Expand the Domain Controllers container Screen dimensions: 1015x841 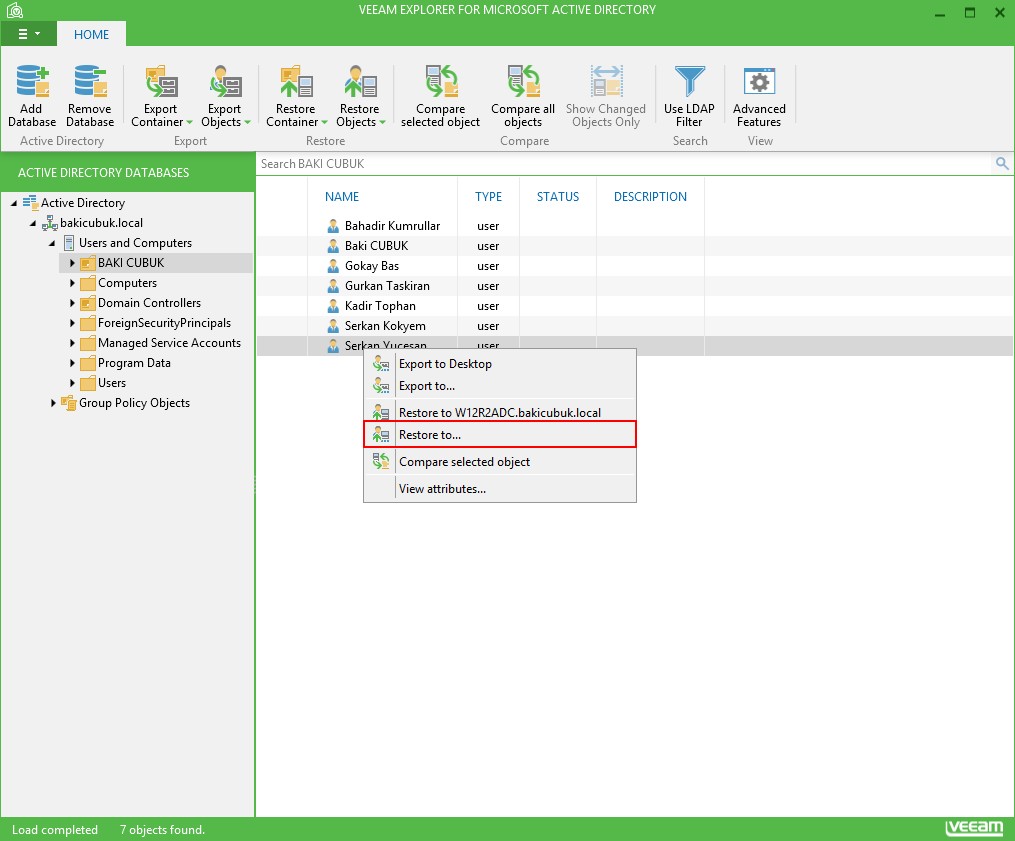(72, 303)
